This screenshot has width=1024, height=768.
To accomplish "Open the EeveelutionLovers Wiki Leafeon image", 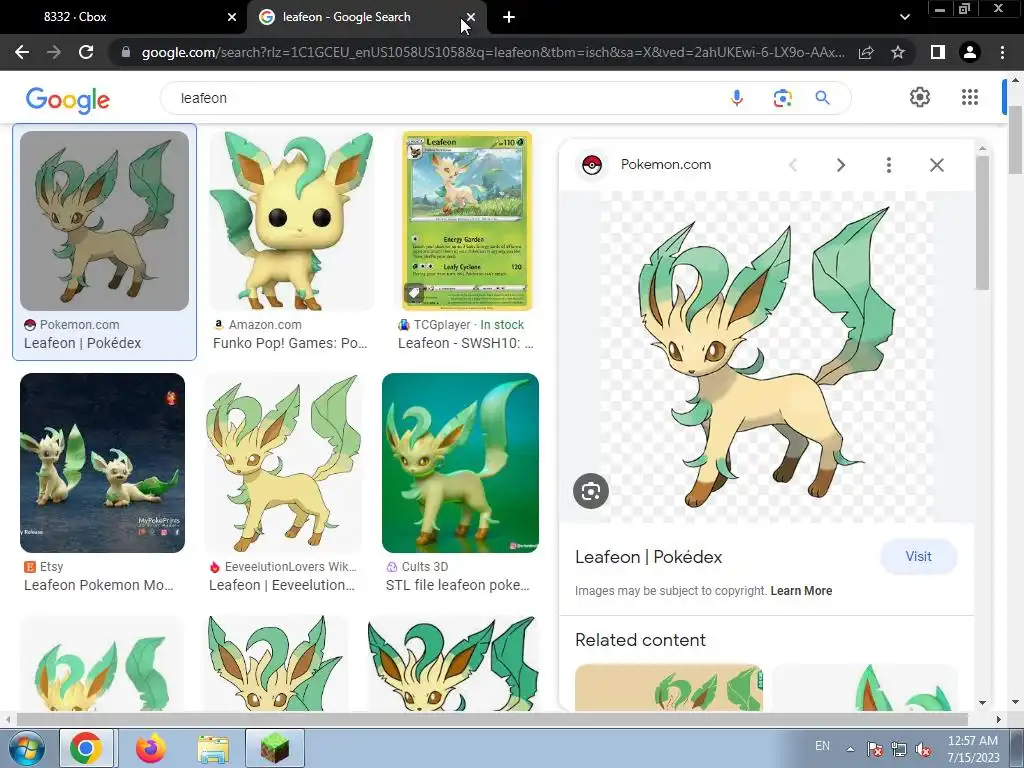I will pyautogui.click(x=284, y=463).
